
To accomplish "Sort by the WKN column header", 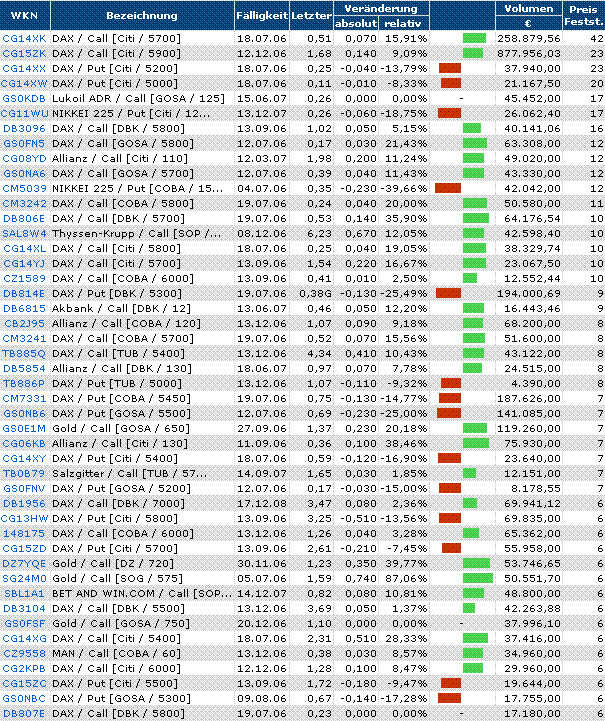I will (24, 15).
